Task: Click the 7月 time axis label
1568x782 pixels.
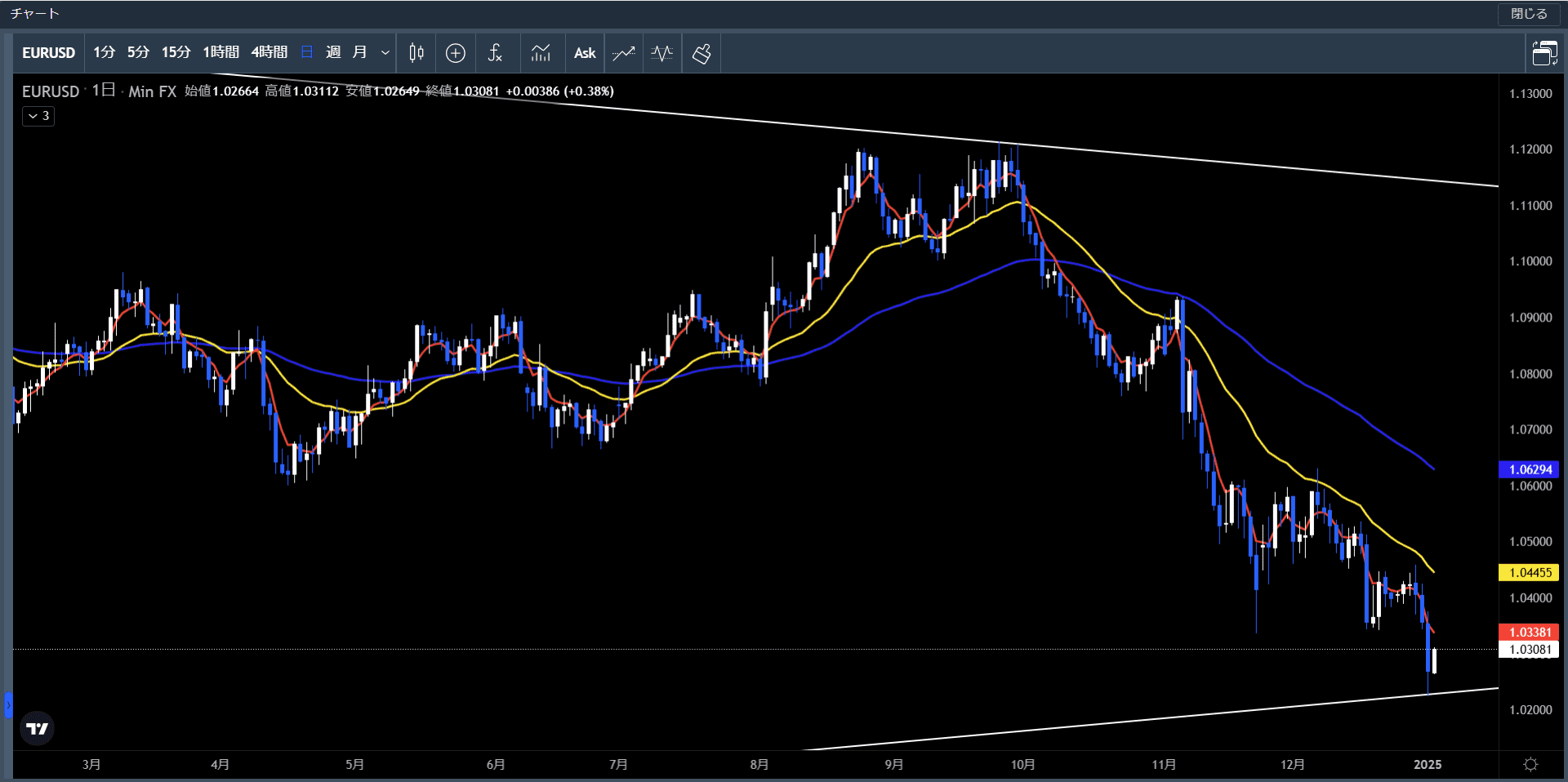Action: [618, 765]
